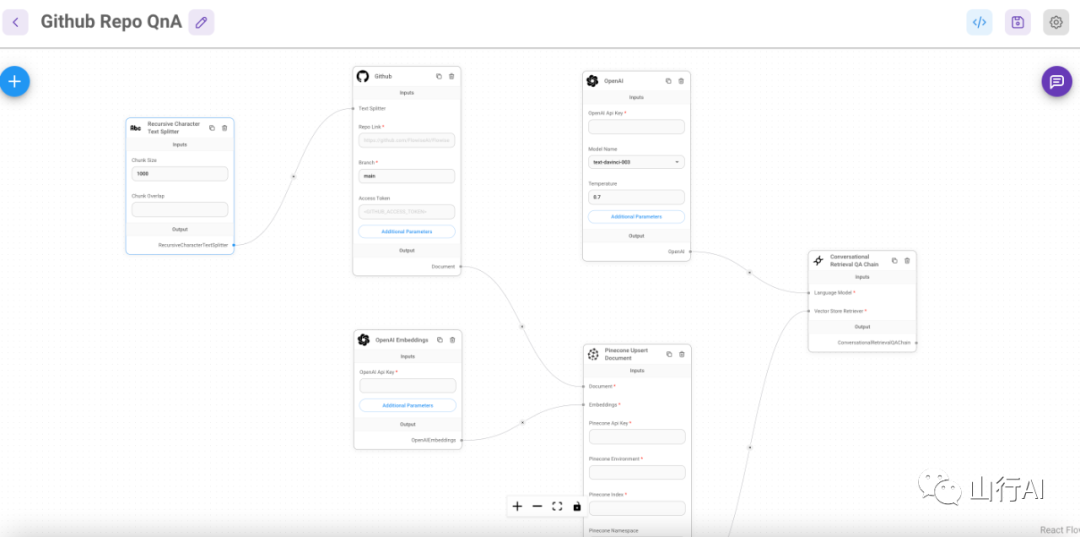Save the chatflow with the disk icon
Viewport: 1080px width, 537px height.
(x=1017, y=22)
